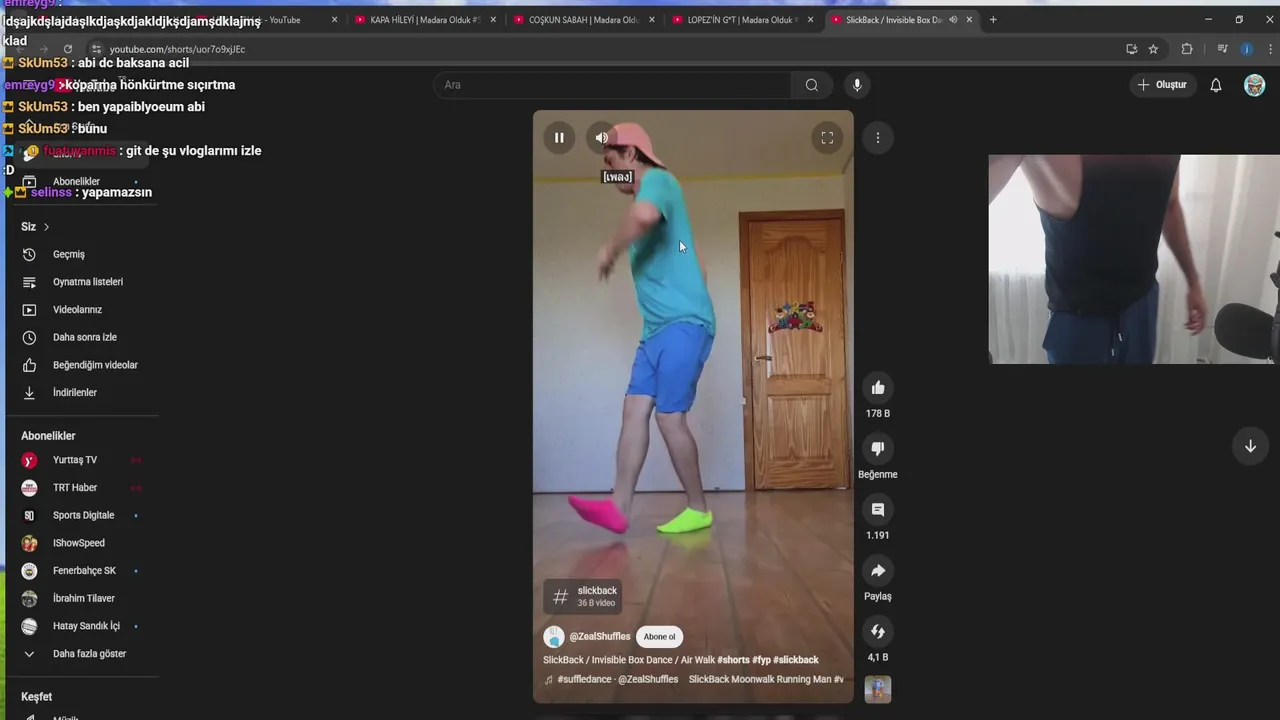Open a new browser tab
Screen dimensions: 1280x720
coord(993,20)
